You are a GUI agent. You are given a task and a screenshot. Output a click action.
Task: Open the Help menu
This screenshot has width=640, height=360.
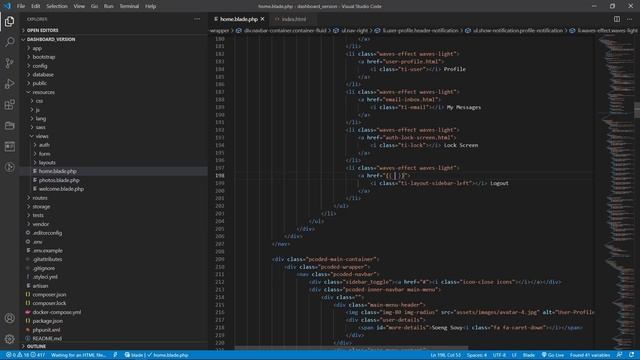(151, 6)
